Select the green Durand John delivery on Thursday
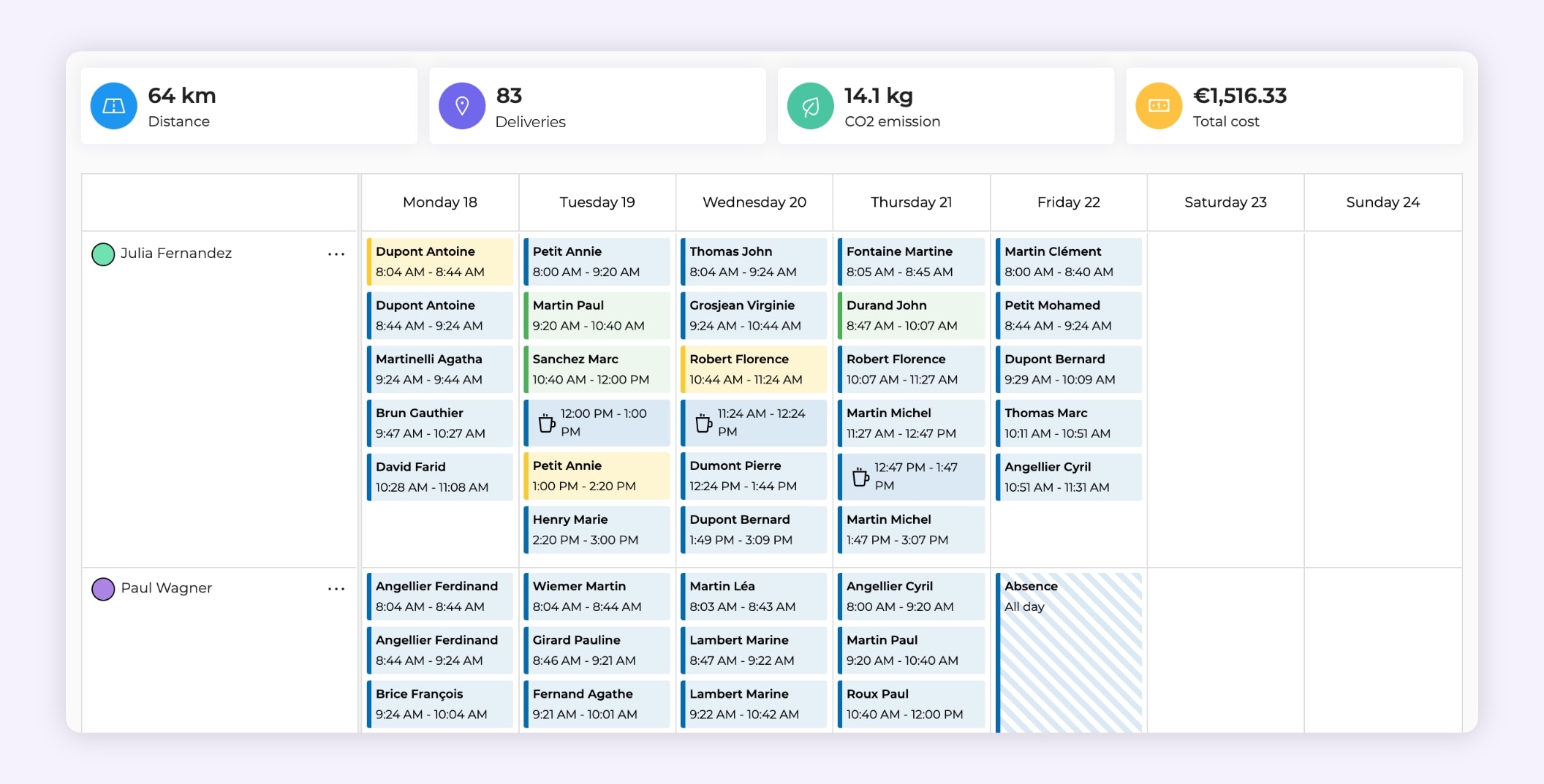 tap(910, 316)
